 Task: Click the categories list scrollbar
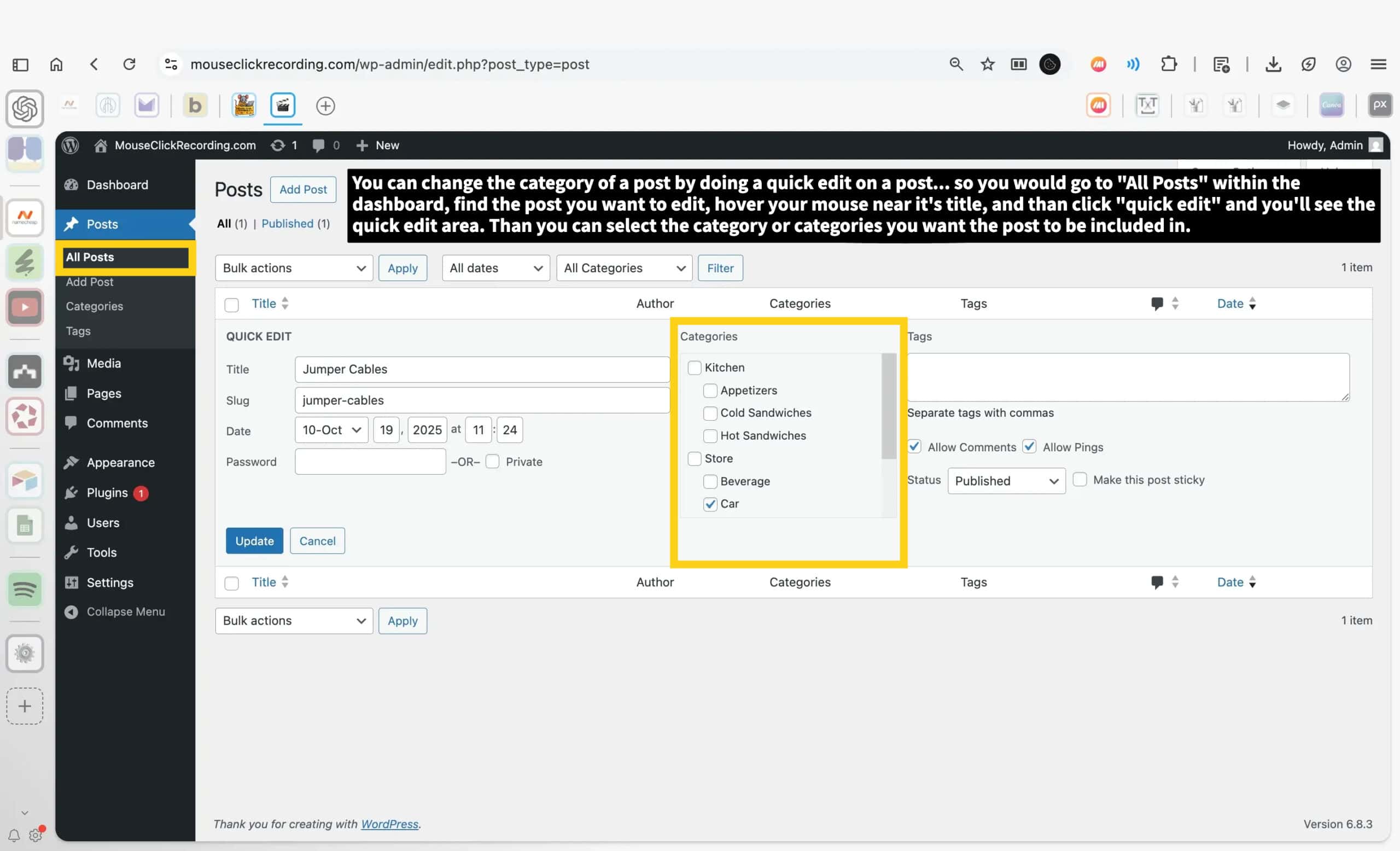(888, 406)
